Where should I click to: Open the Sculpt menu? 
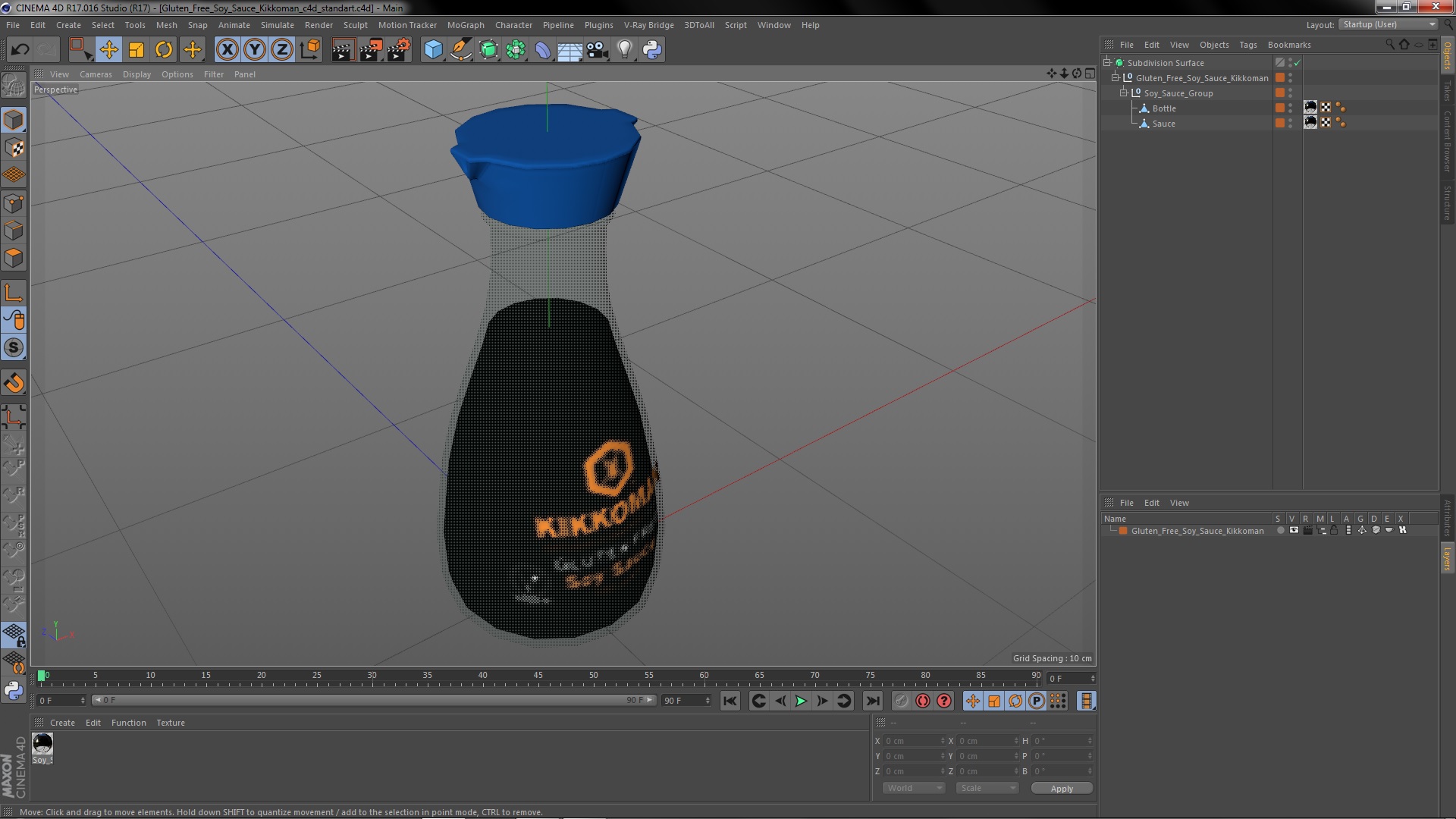(x=355, y=25)
